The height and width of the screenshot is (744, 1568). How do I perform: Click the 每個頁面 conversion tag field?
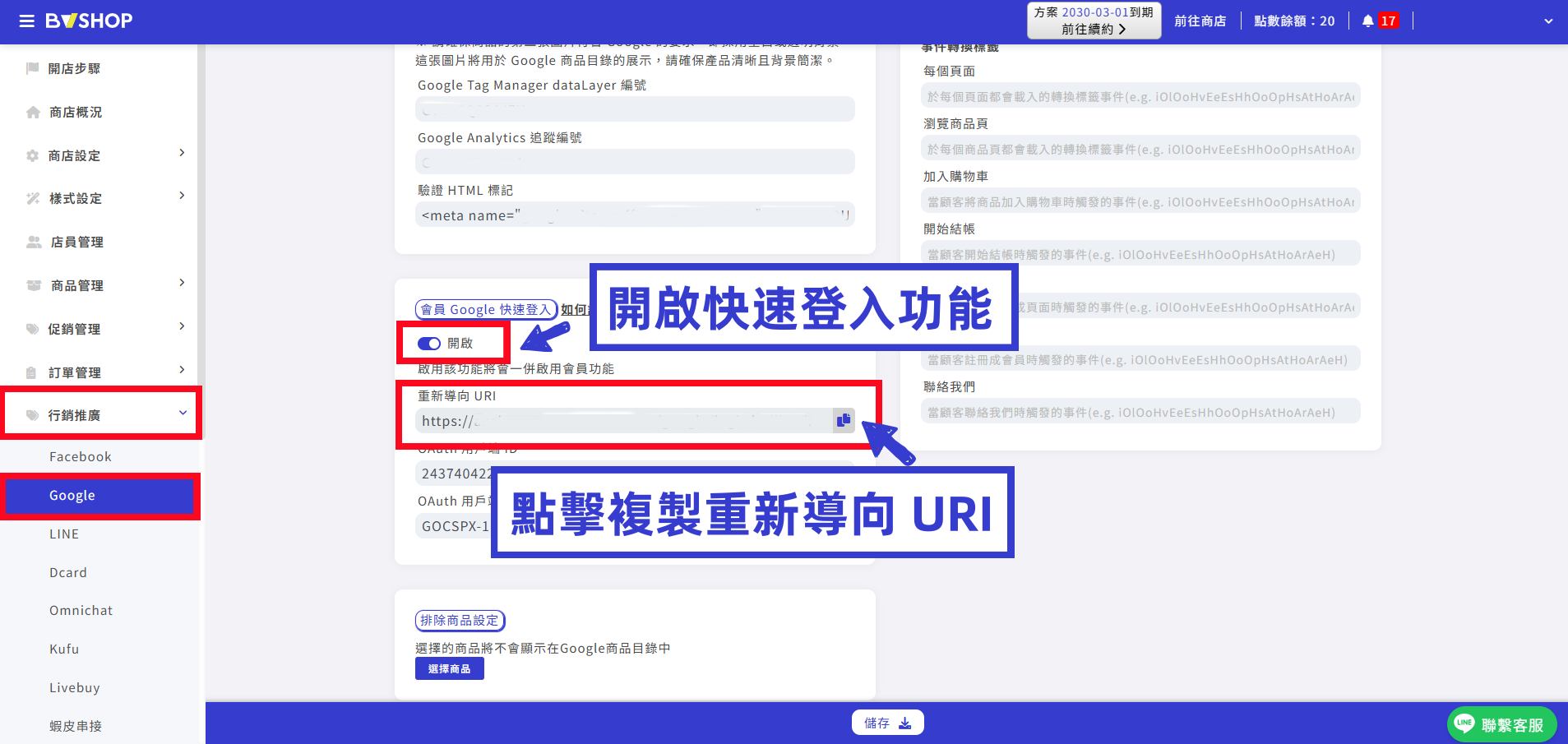pos(1141,96)
